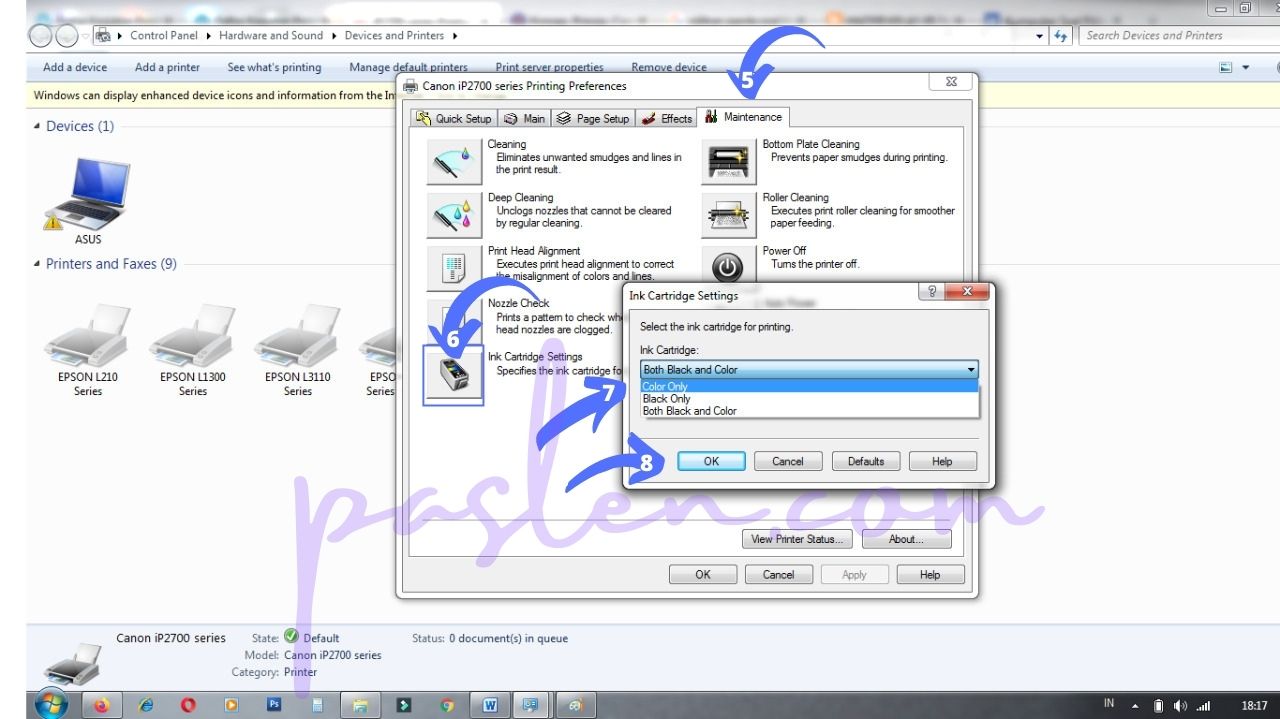
Task: Switch to the Effects tab
Action: pyautogui.click(x=666, y=119)
